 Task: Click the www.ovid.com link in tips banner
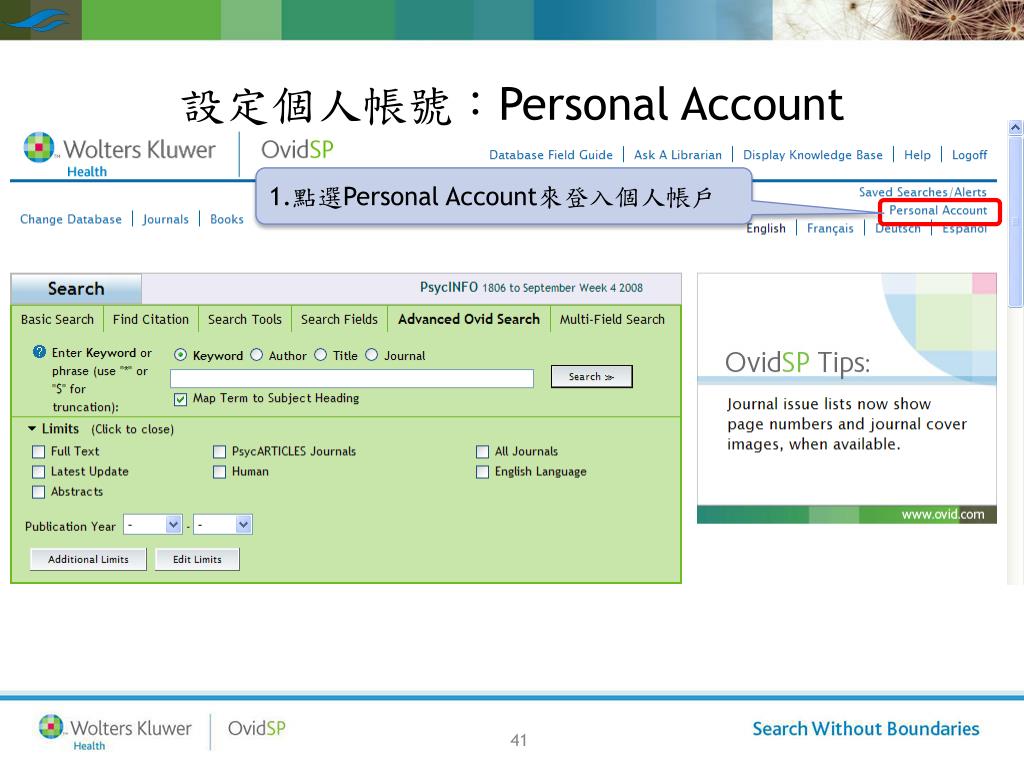tap(943, 515)
